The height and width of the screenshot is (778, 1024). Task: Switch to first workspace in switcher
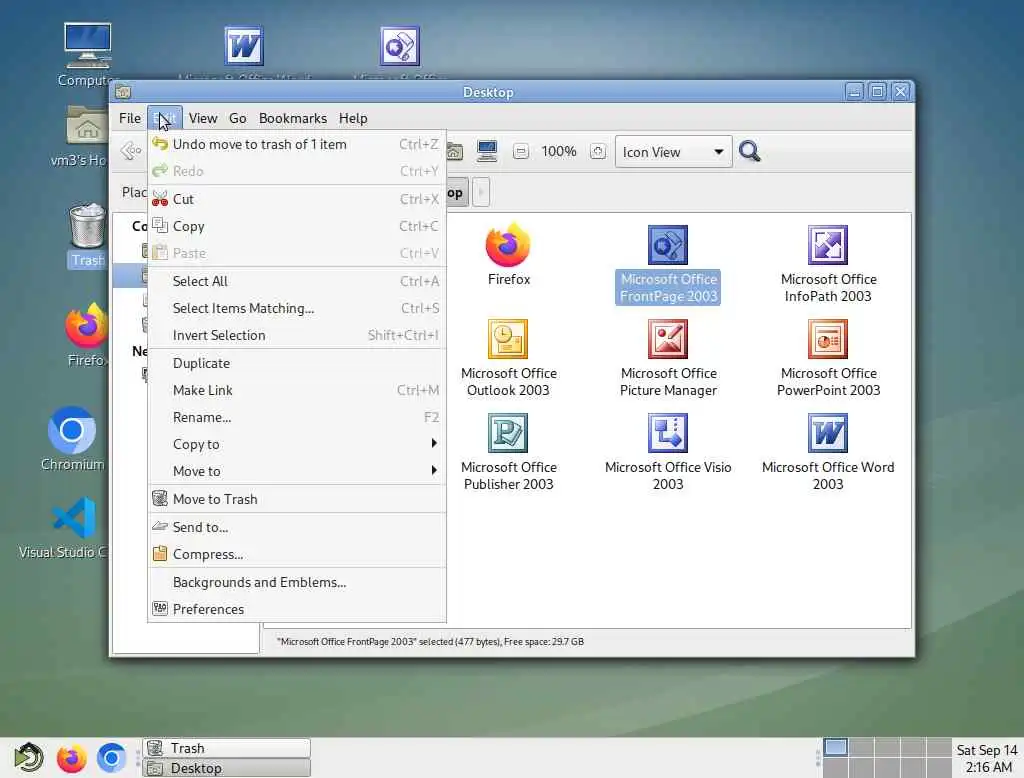835,748
